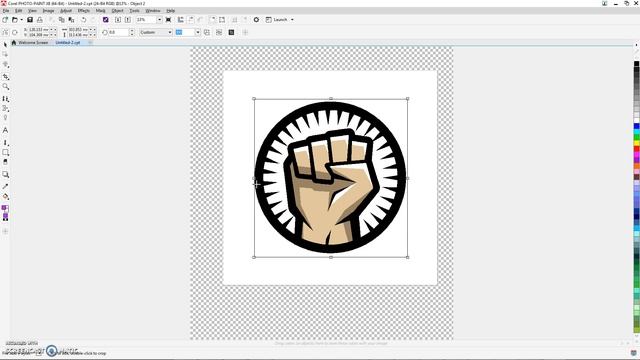Click the purple search content icon
The width and height of the screenshot is (640, 360).
click(106, 20)
